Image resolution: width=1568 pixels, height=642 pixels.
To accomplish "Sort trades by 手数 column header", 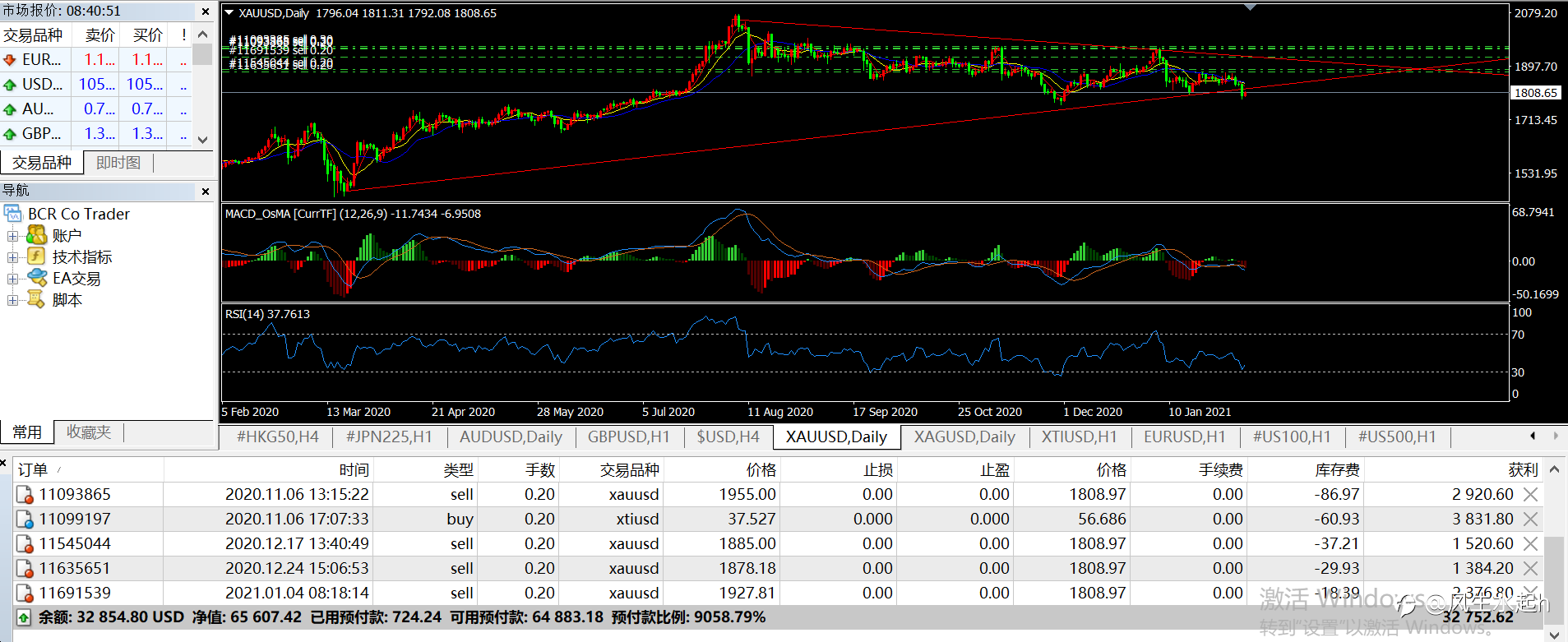I will (518, 469).
